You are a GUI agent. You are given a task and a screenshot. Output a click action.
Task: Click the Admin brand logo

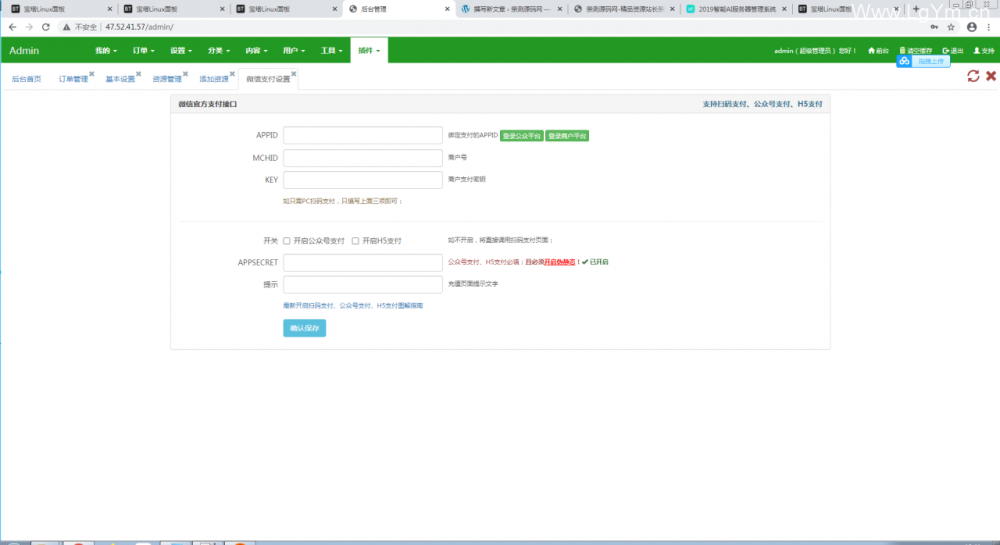click(x=24, y=50)
